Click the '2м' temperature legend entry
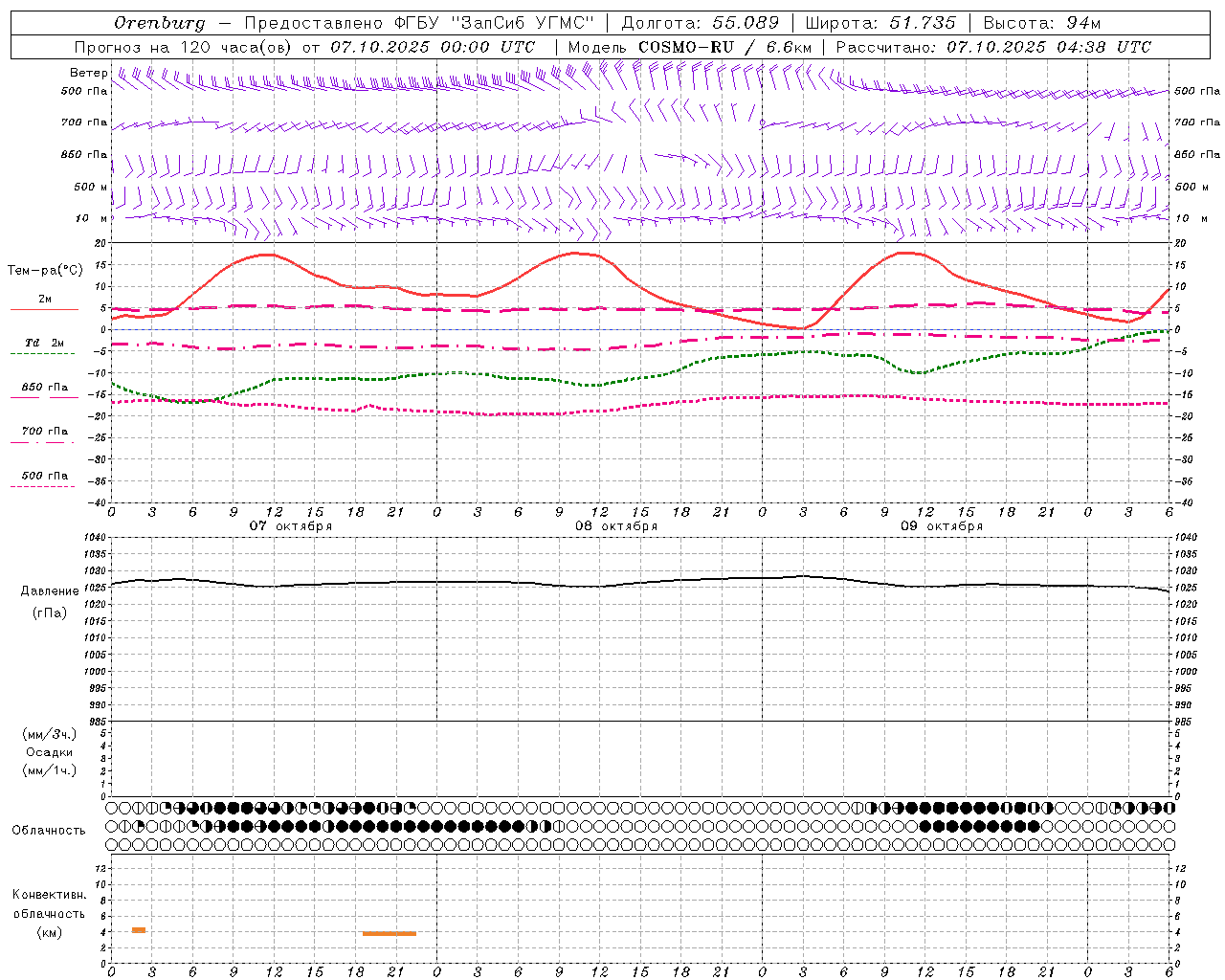 click(x=45, y=299)
